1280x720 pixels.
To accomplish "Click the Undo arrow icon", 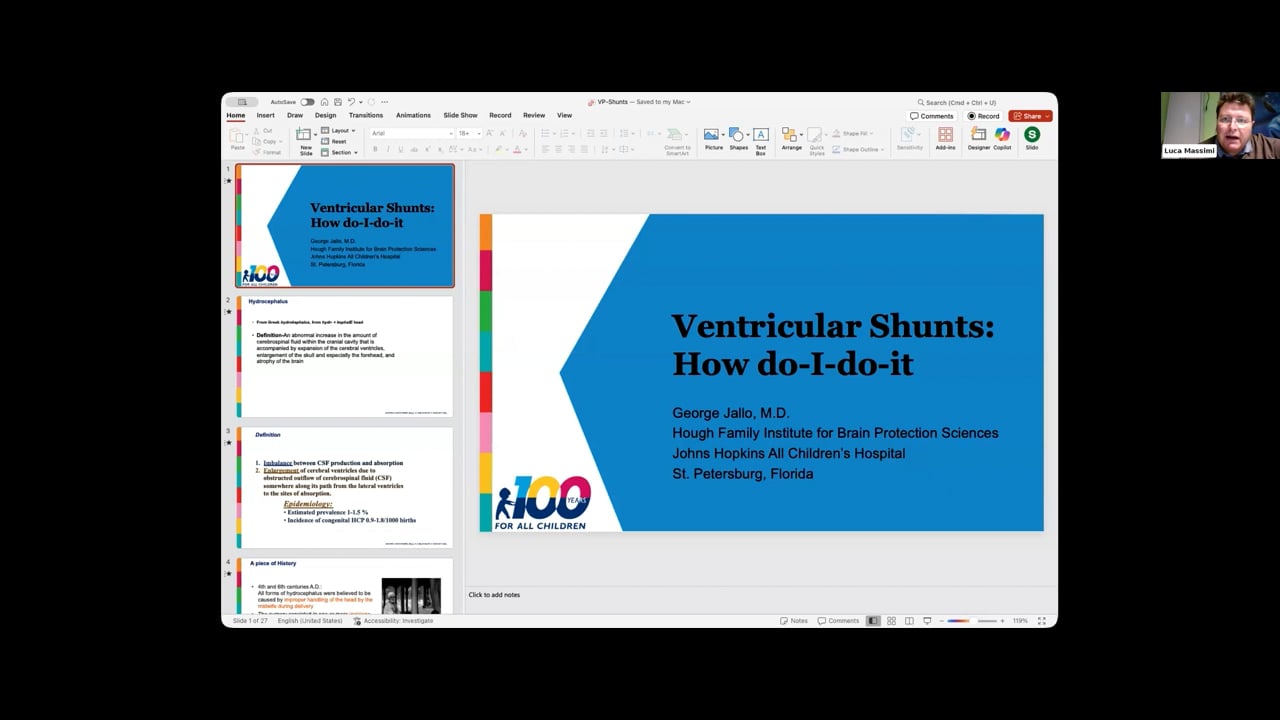I will coord(351,102).
